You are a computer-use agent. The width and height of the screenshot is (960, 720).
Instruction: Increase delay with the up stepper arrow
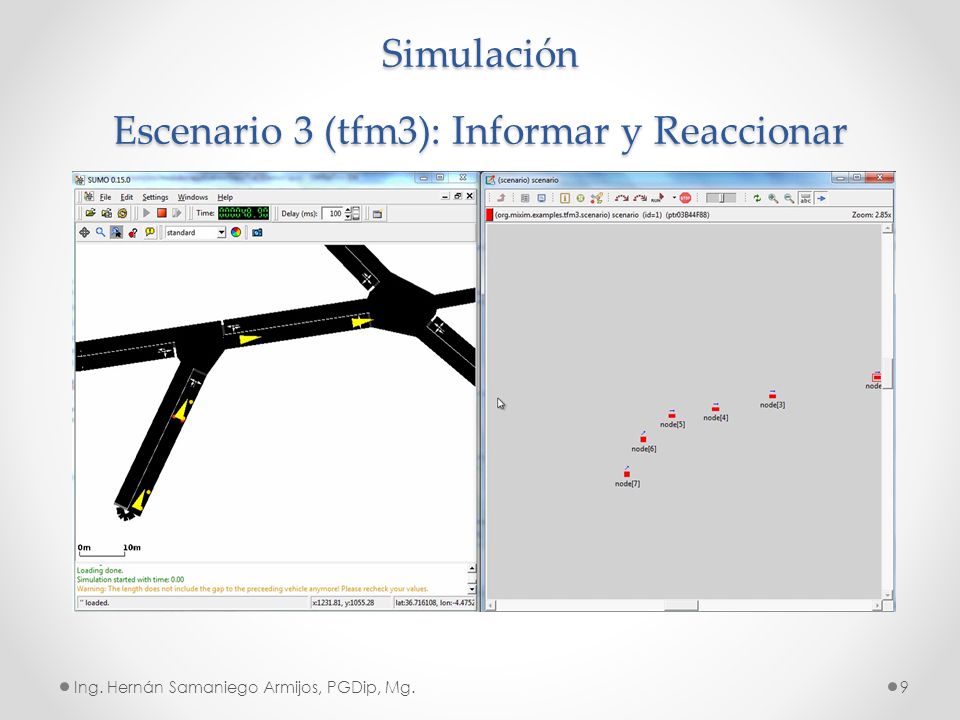click(348, 210)
